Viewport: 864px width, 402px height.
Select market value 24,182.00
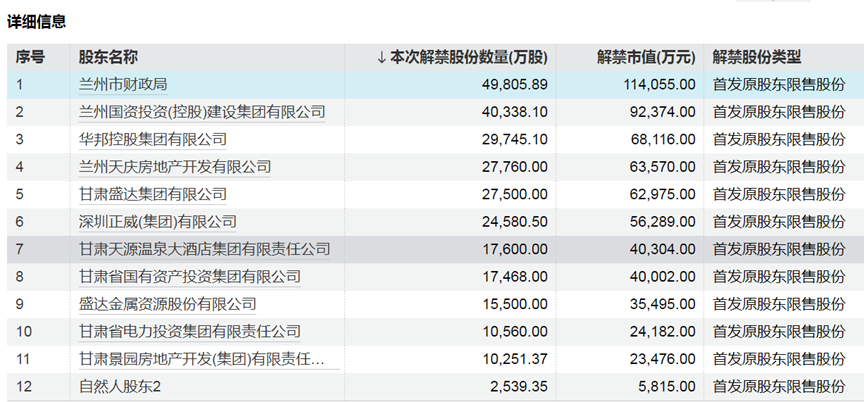pos(662,332)
